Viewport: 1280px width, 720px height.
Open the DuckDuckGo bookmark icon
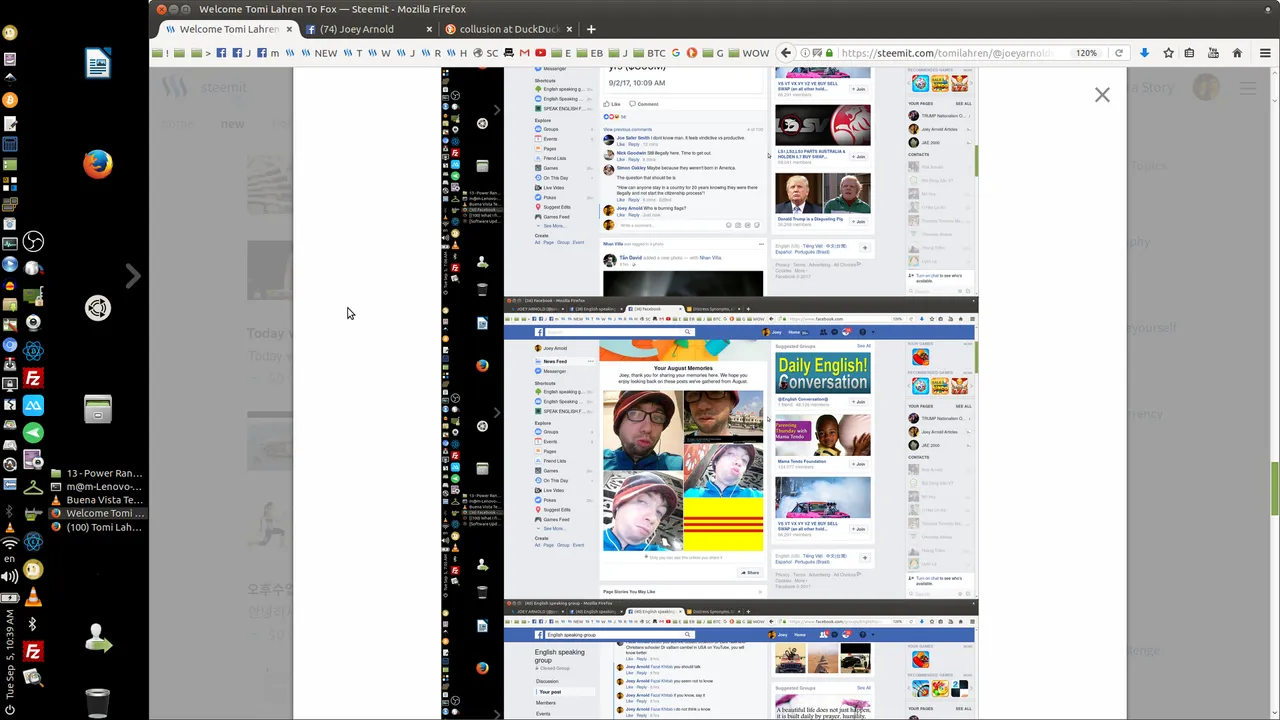tap(691, 53)
